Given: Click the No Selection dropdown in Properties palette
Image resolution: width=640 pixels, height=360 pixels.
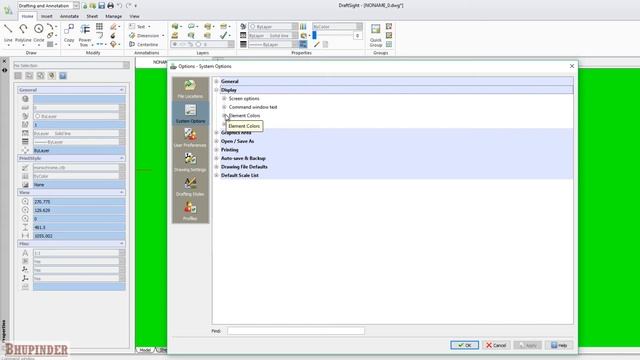Looking at the screenshot, I should tap(71, 65).
